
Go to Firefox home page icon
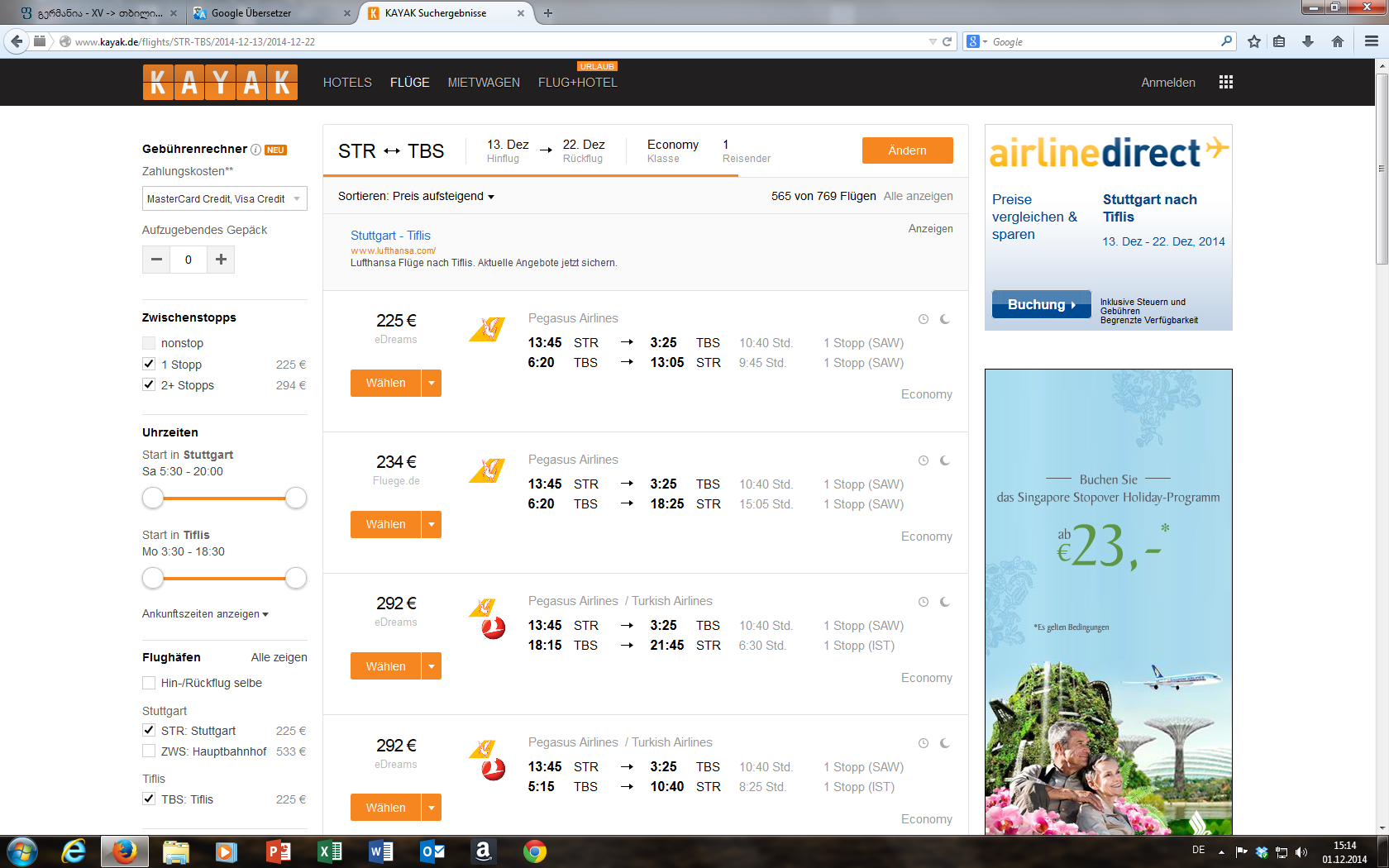(x=1338, y=41)
